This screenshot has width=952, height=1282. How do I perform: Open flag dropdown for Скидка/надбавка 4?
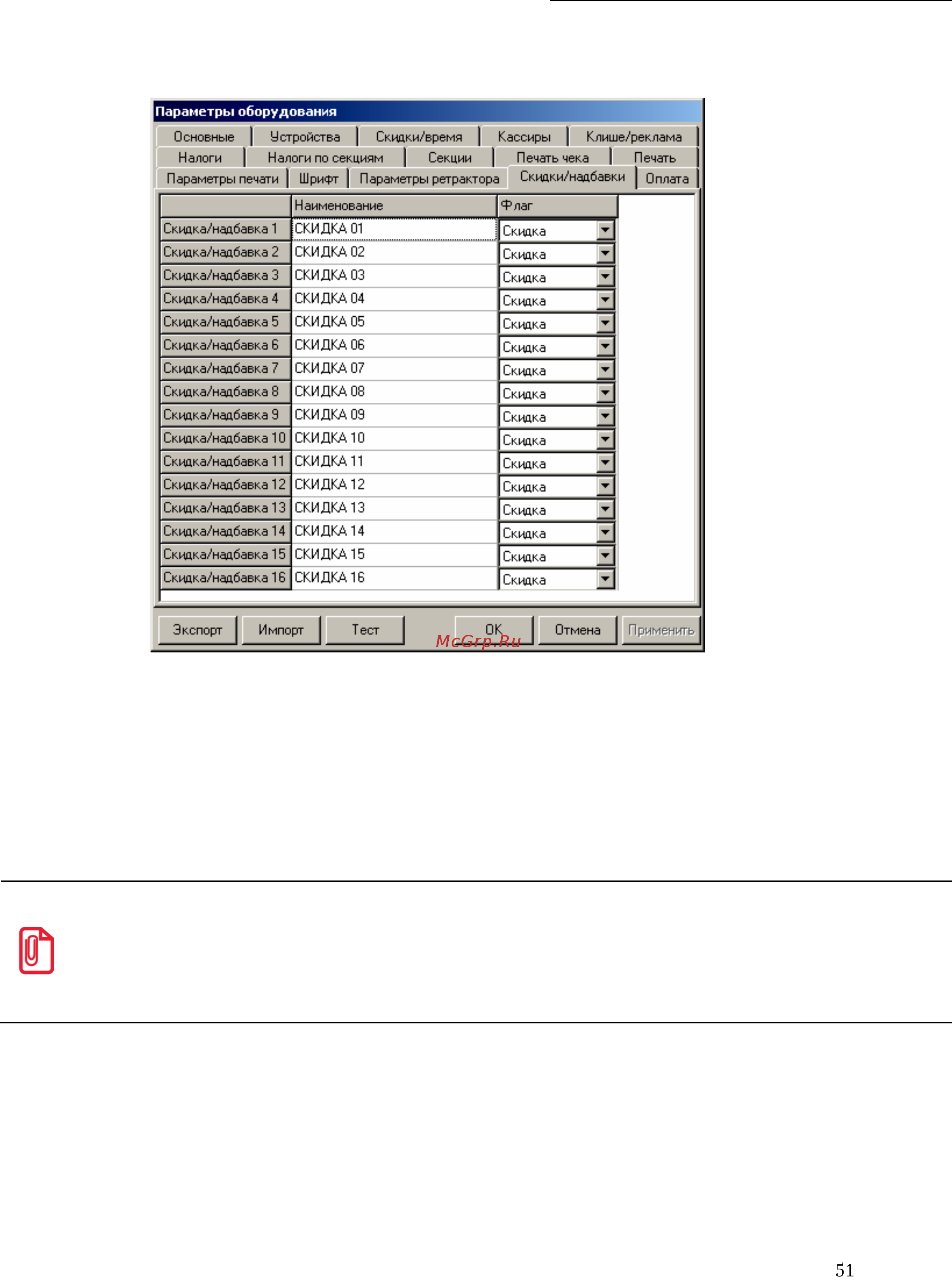point(605,300)
